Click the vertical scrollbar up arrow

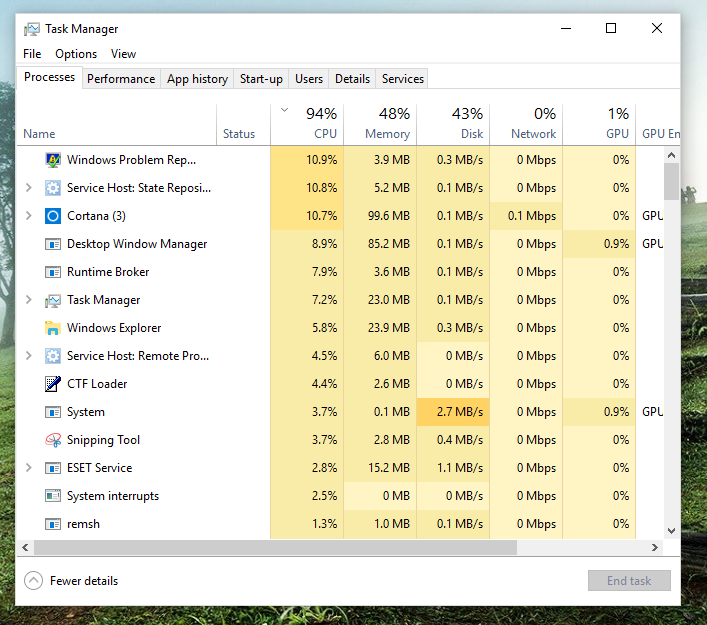click(x=671, y=155)
